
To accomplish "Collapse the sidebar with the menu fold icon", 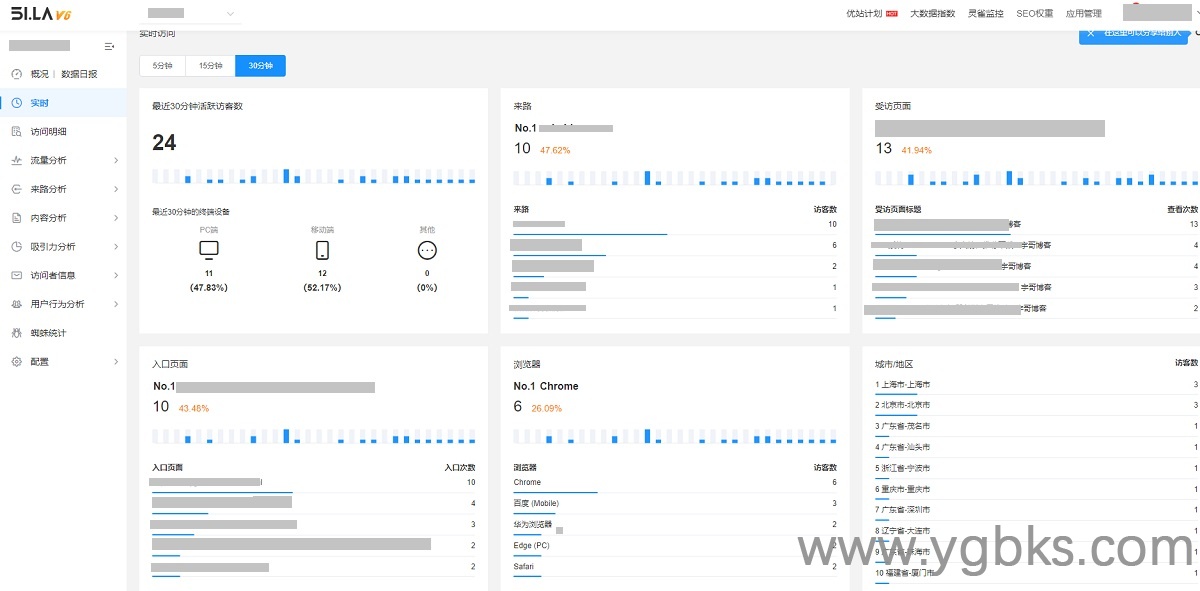I will [109, 46].
